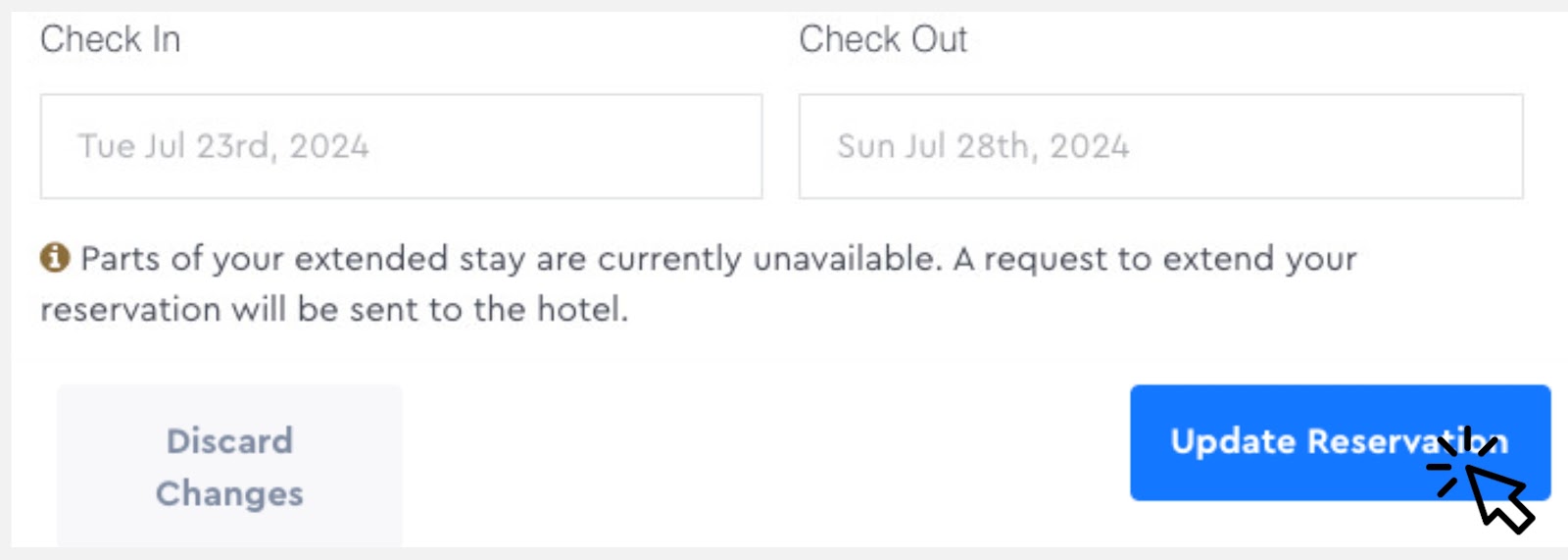The height and width of the screenshot is (560, 1568).
Task: Open the Check In date field
Action: [x=401, y=146]
